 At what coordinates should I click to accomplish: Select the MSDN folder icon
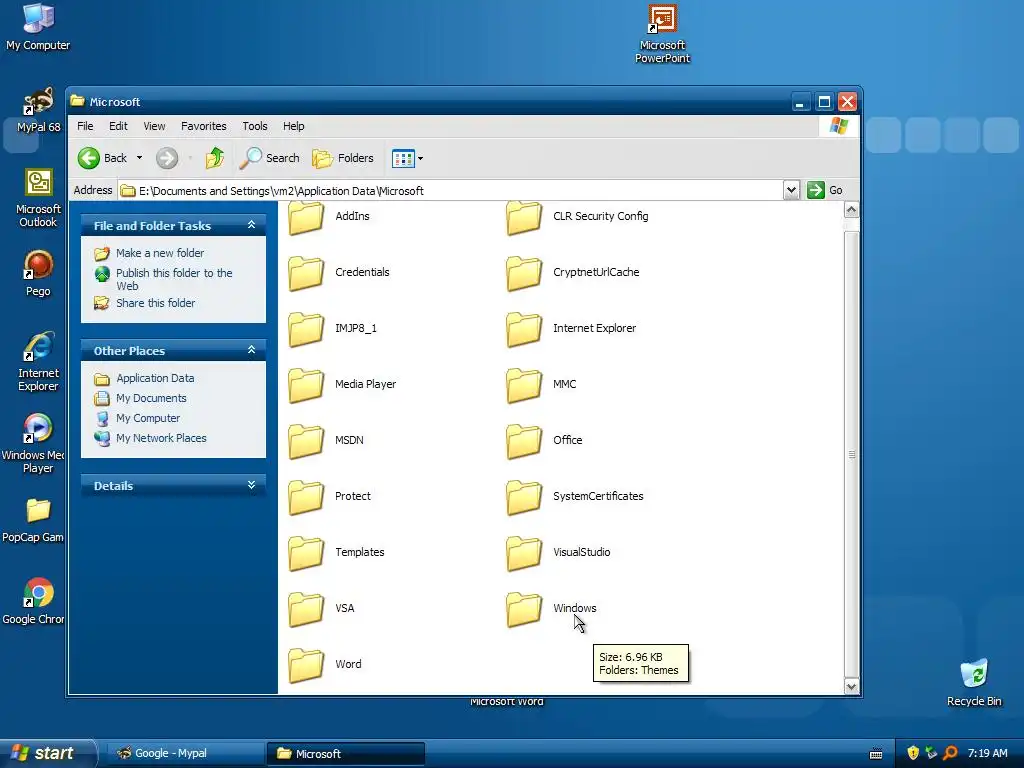306,441
